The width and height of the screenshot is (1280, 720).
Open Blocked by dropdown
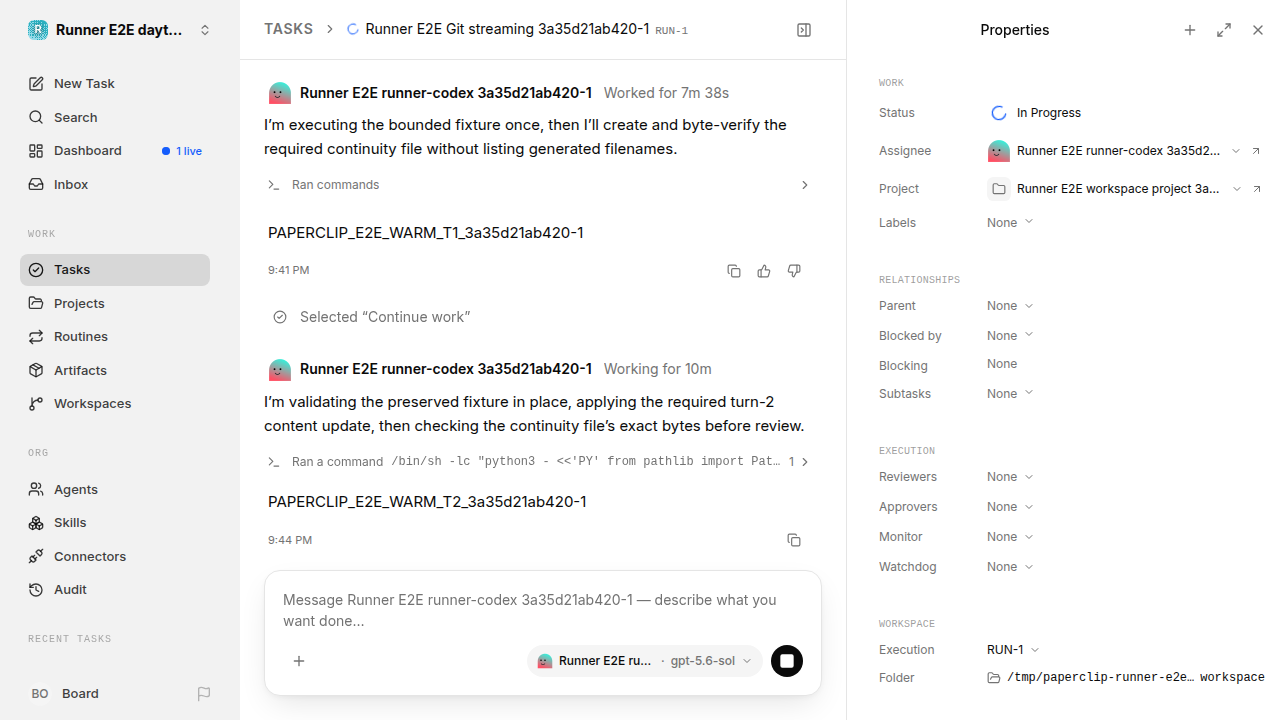coord(1010,336)
